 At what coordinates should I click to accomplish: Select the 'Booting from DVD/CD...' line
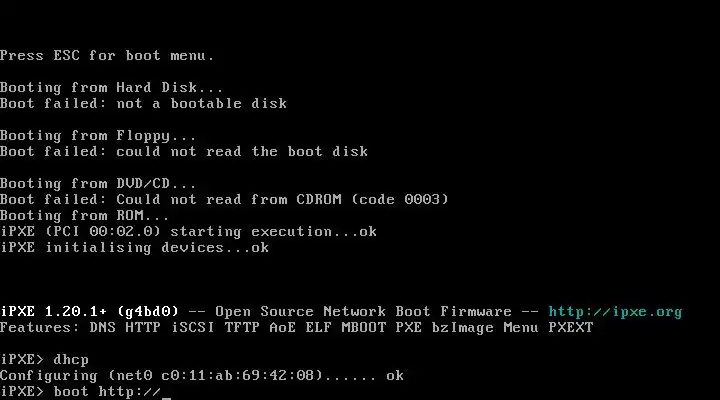click(x=98, y=184)
